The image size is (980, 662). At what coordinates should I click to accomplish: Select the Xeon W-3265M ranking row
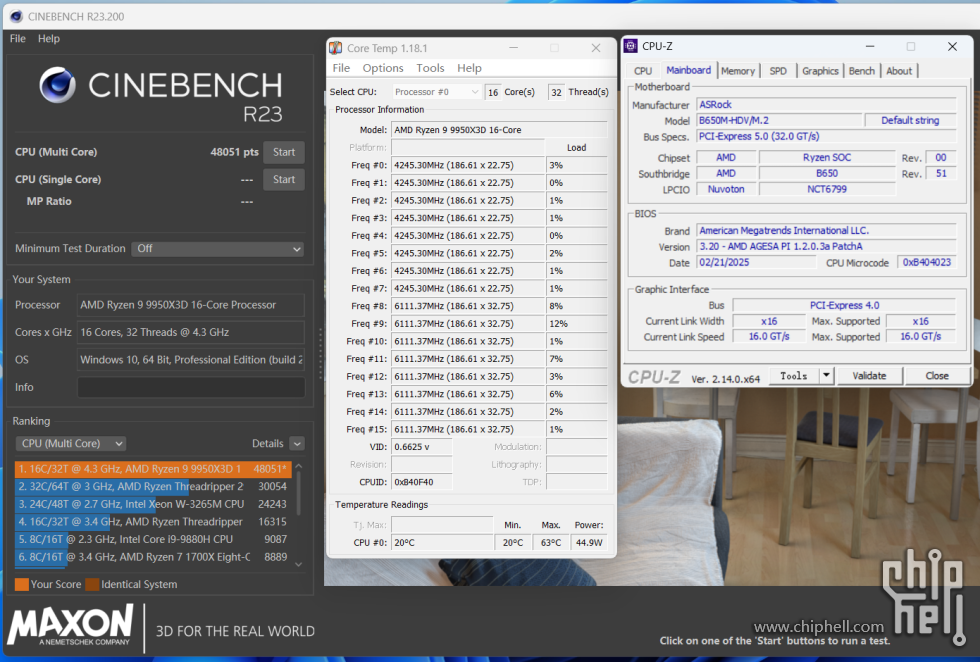[153, 504]
